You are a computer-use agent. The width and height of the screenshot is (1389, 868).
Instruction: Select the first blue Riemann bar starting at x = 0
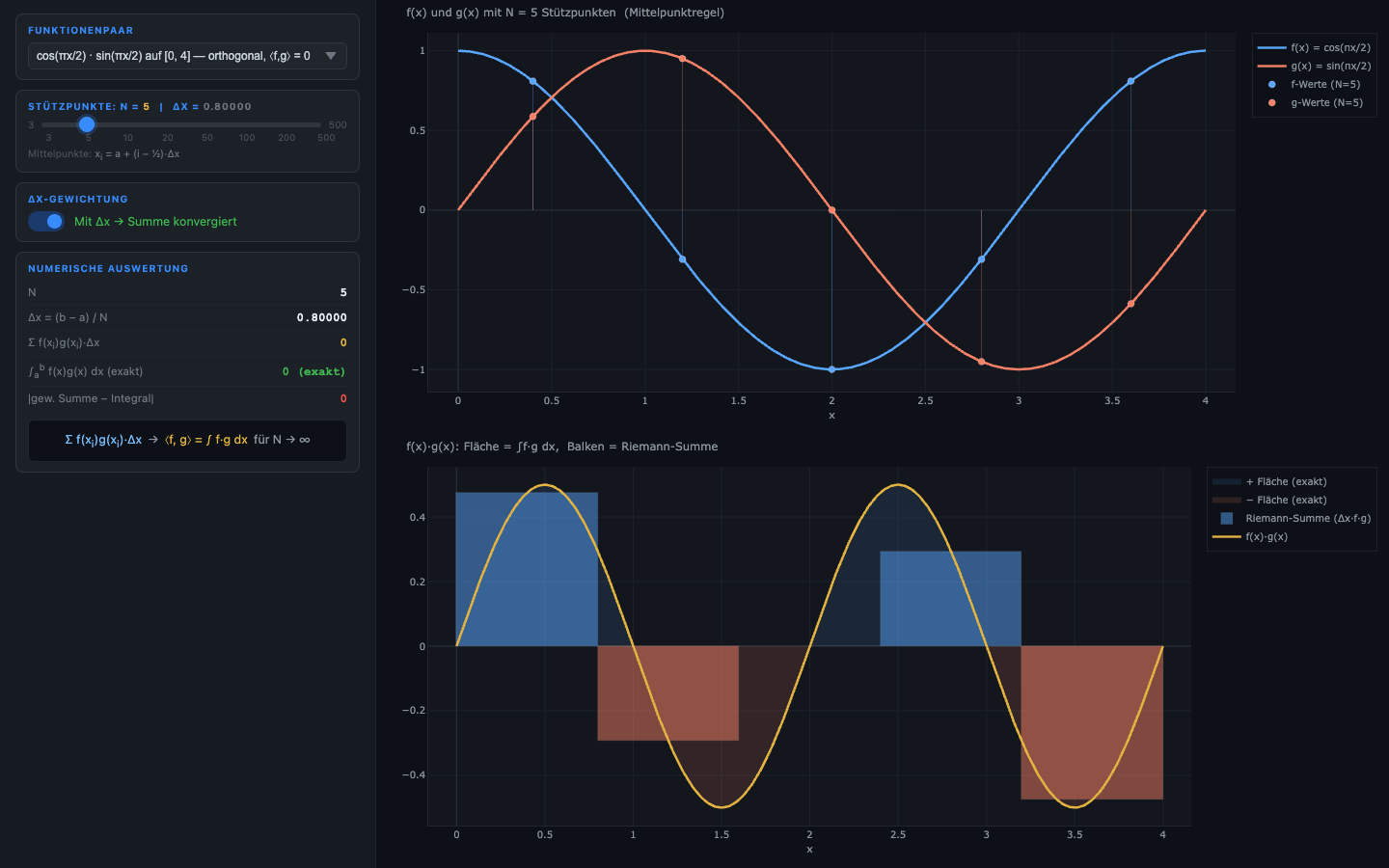tap(527, 569)
